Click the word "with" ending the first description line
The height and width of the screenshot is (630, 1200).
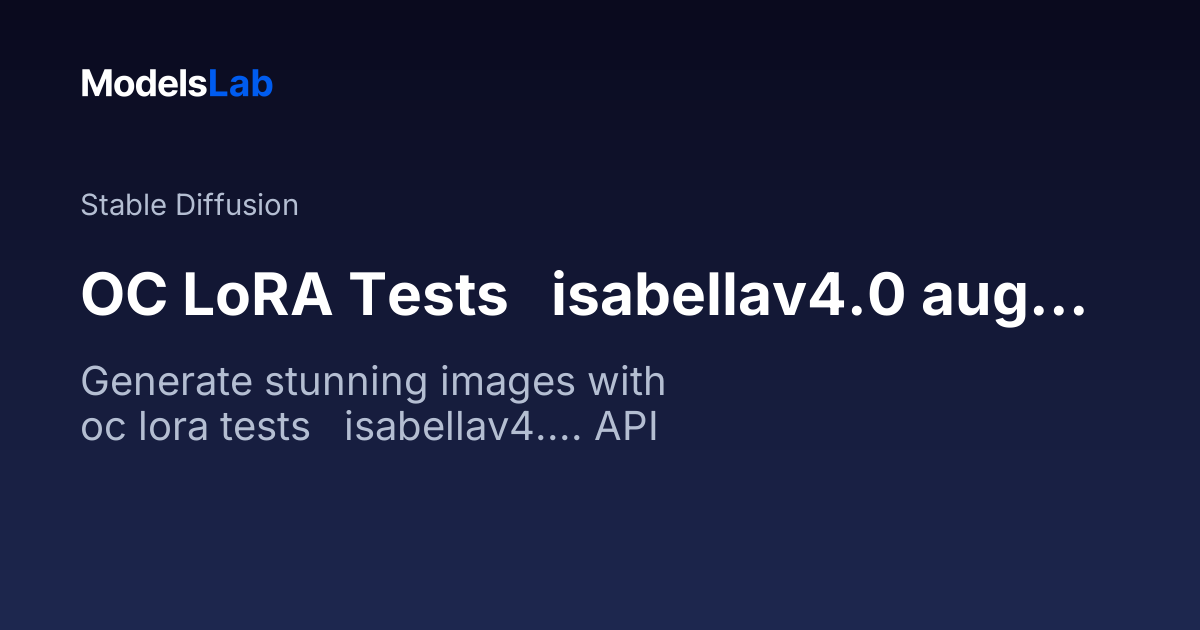626,382
